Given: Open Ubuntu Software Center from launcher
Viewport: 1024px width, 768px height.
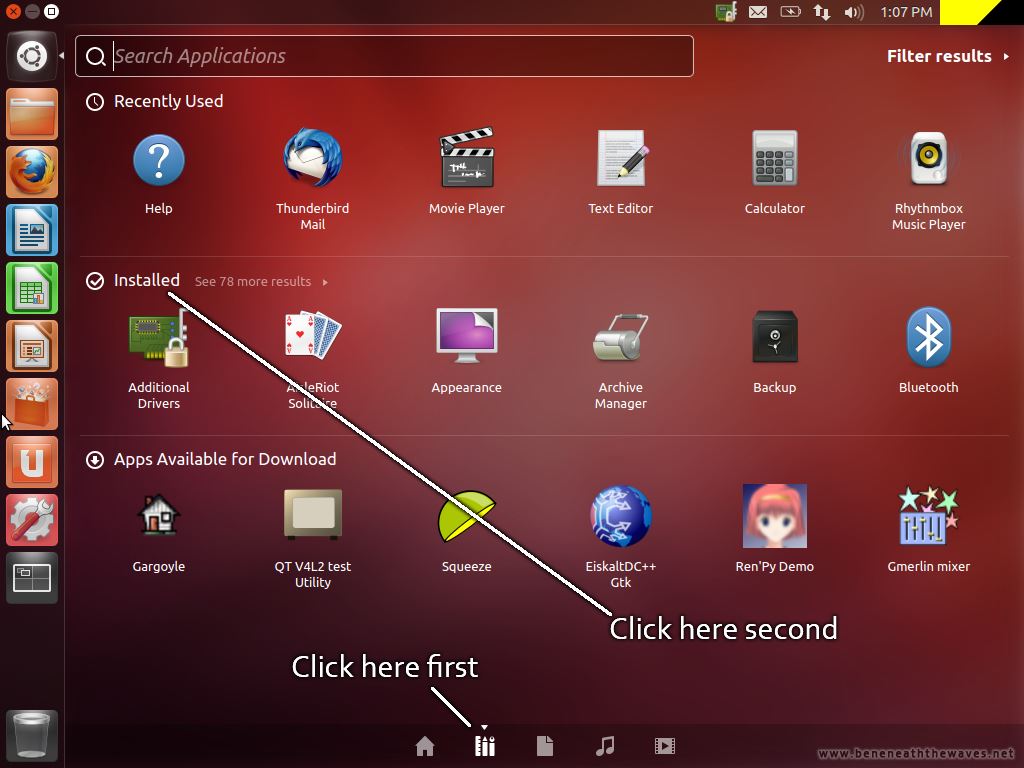Looking at the screenshot, I should [x=32, y=404].
